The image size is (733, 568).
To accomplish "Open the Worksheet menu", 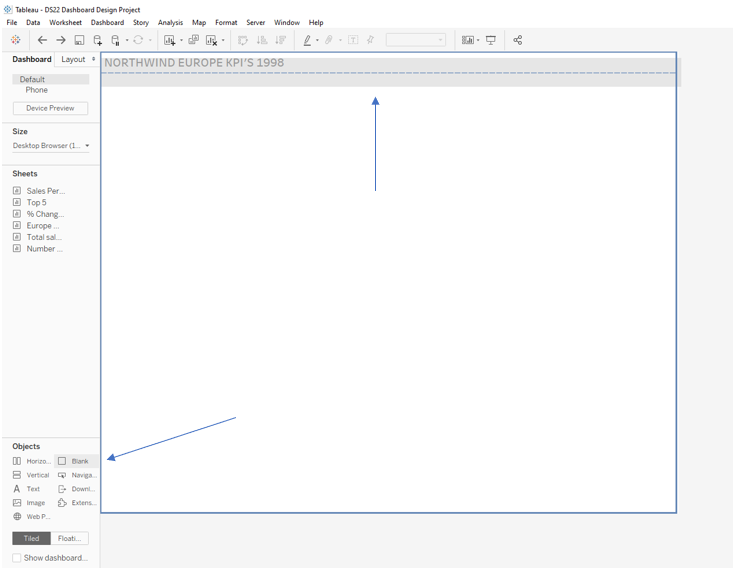I will coord(65,22).
